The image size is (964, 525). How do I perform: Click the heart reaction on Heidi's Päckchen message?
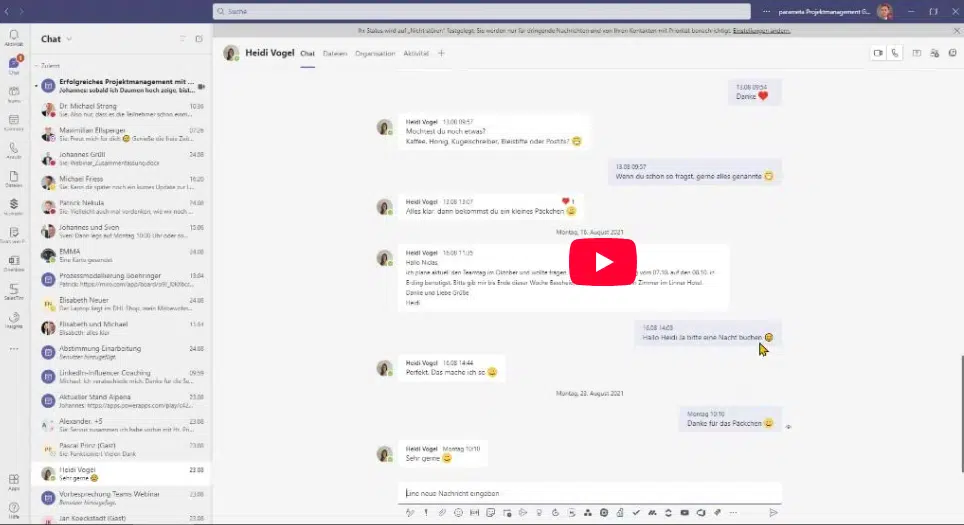(x=566, y=201)
